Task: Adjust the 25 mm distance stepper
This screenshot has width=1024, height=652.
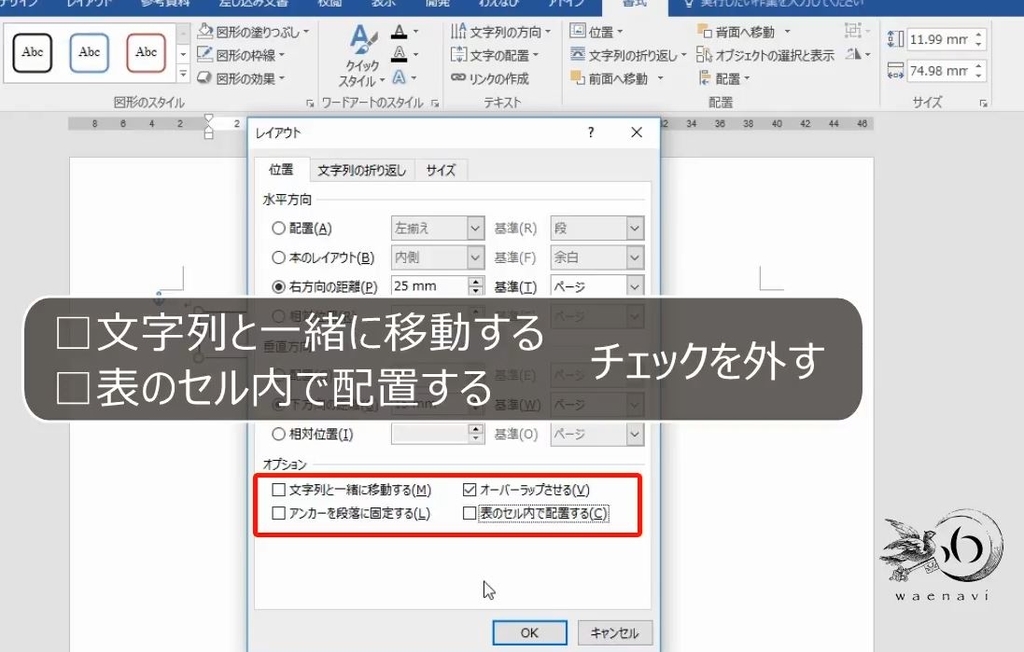Action: click(x=476, y=286)
